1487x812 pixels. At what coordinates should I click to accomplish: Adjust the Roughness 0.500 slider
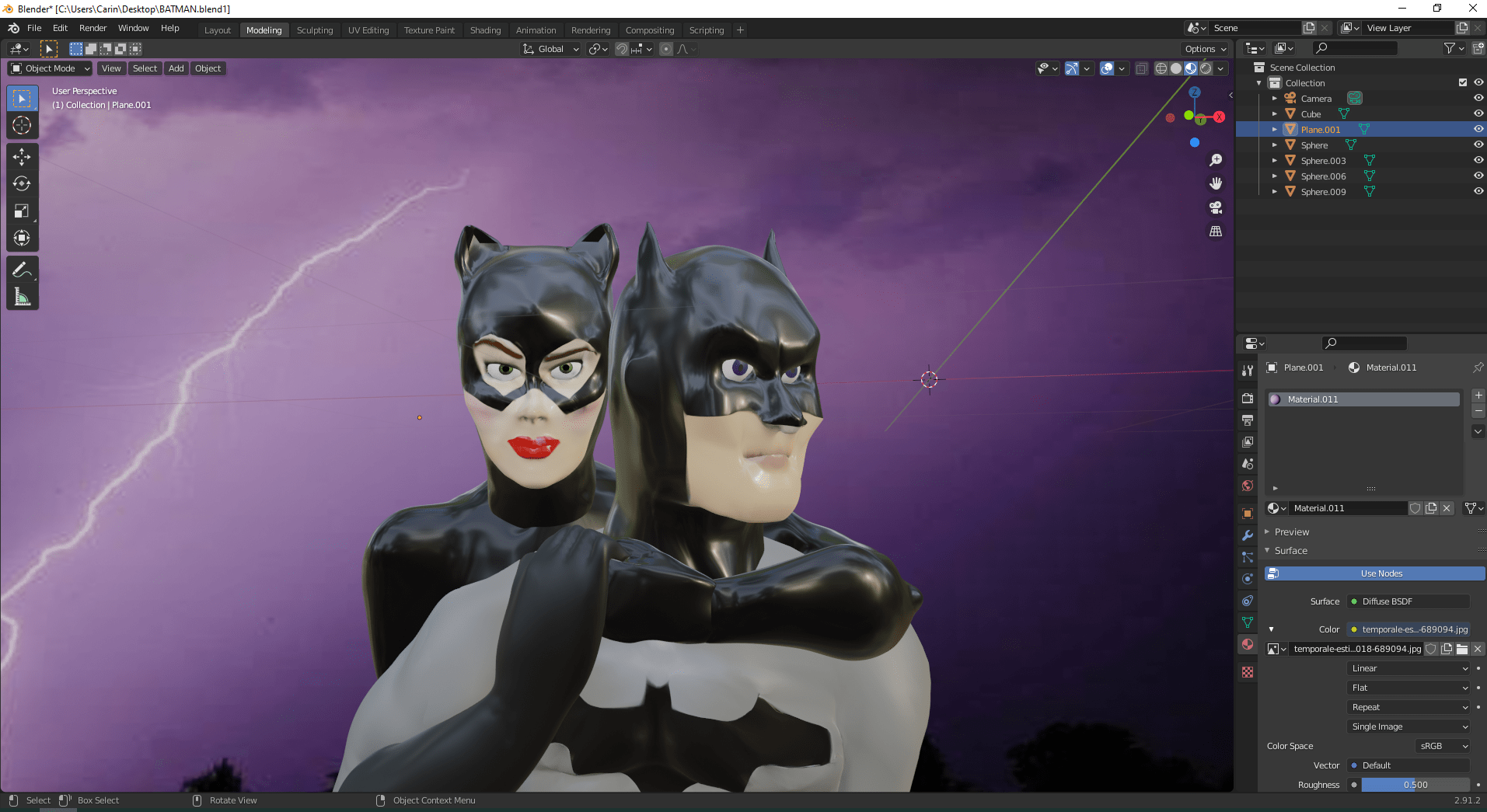pyautogui.click(x=1415, y=785)
